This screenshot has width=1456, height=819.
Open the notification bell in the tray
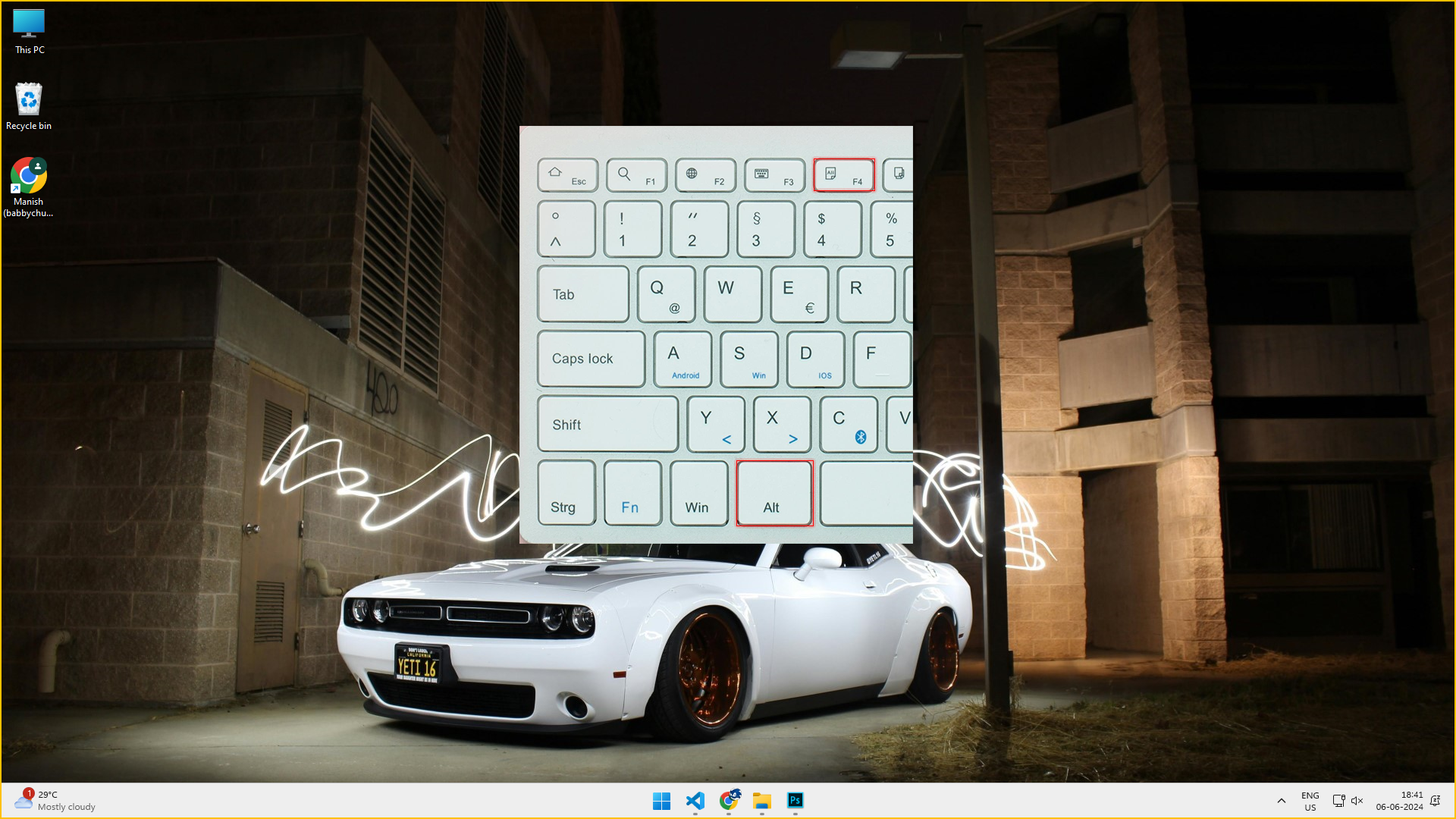tap(1435, 801)
